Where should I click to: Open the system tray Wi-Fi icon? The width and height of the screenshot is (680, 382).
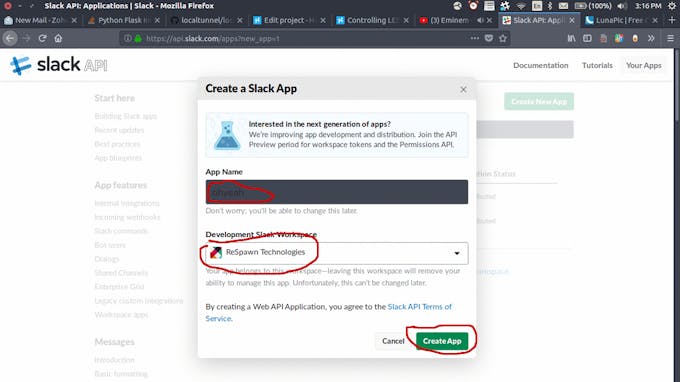pos(521,6)
